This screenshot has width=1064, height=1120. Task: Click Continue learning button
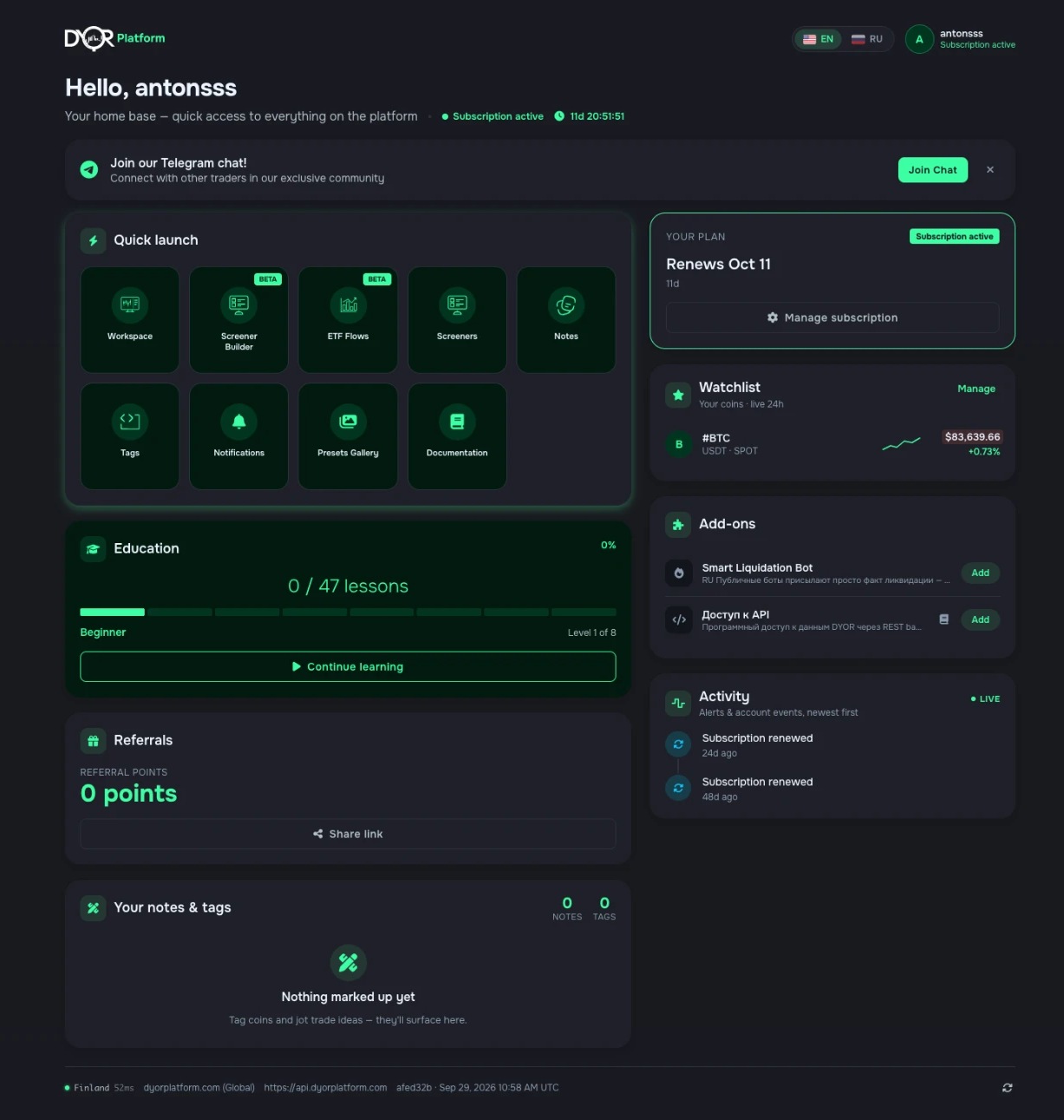348,667
